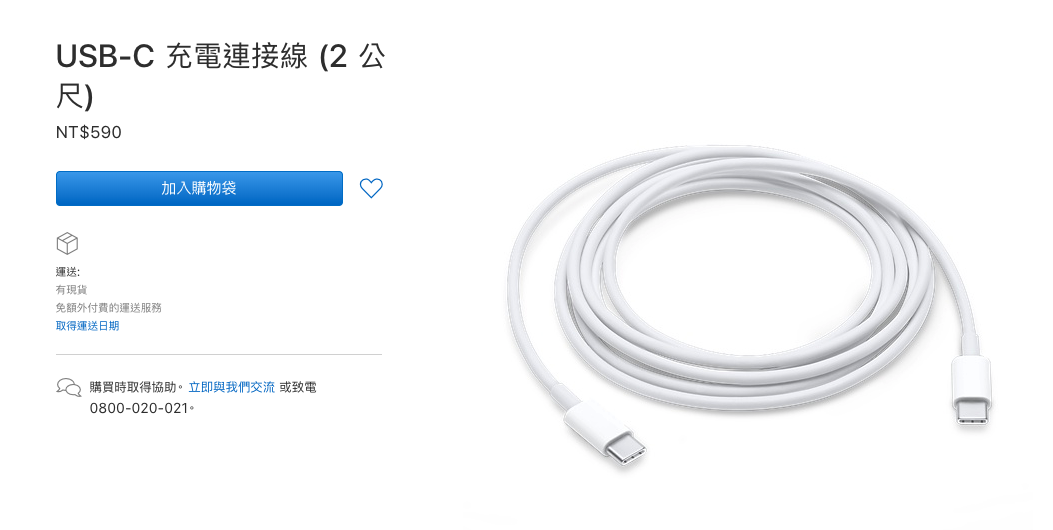This screenshot has height=530, width=1053.
Task: Click the 或致電 call text
Action: 298,387
